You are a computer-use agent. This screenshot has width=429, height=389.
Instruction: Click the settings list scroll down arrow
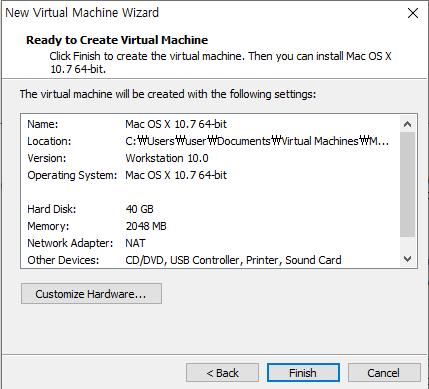tap(407, 259)
